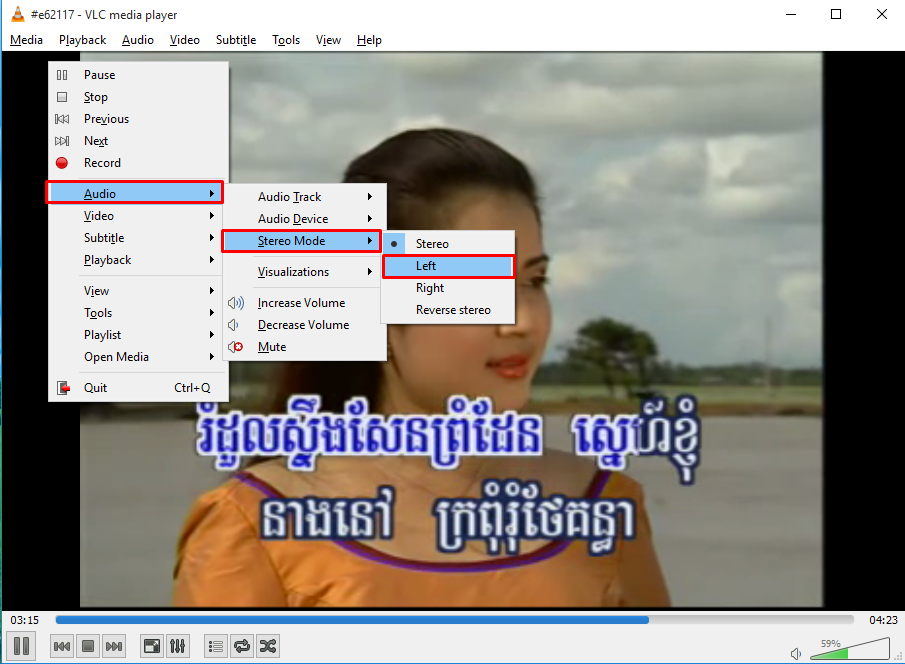Toggle fullscreen video mode icon

click(x=151, y=646)
